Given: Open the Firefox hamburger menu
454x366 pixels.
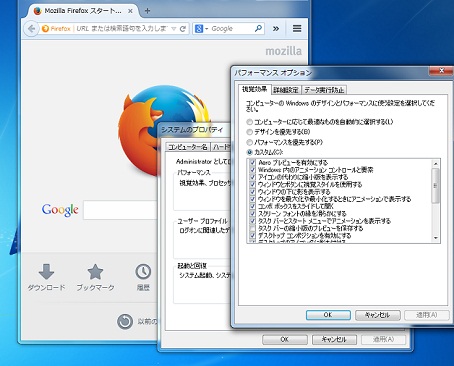Looking at the screenshot, I should pos(297,29).
